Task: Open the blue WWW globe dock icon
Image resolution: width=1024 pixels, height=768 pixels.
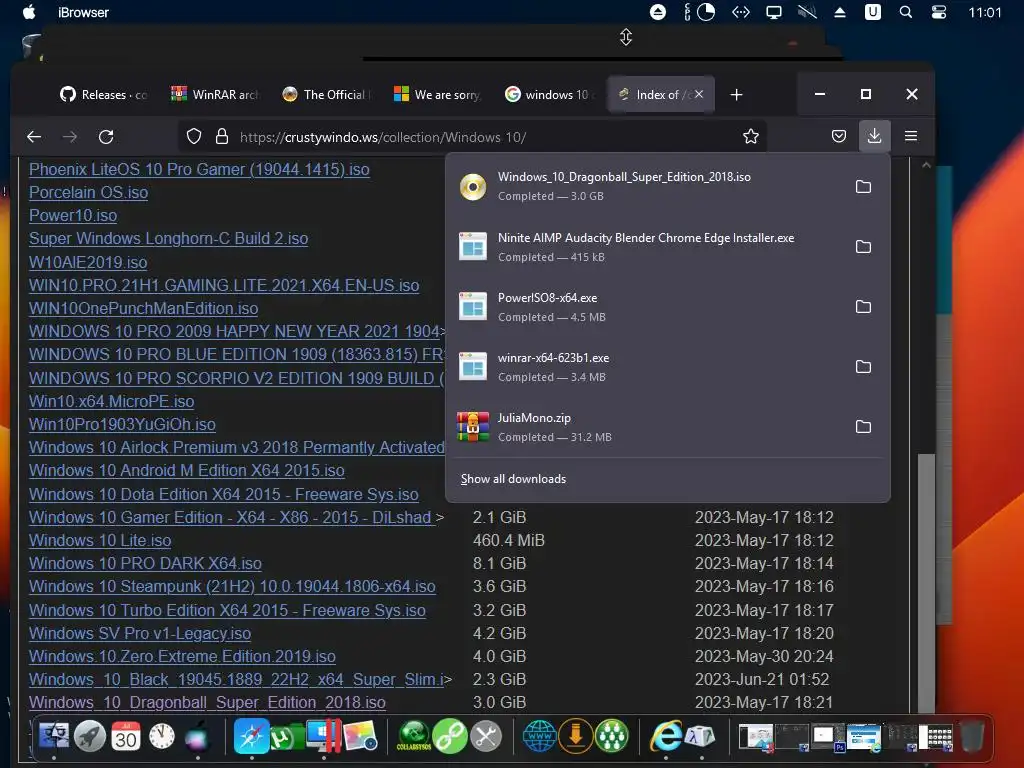Action: pos(539,736)
